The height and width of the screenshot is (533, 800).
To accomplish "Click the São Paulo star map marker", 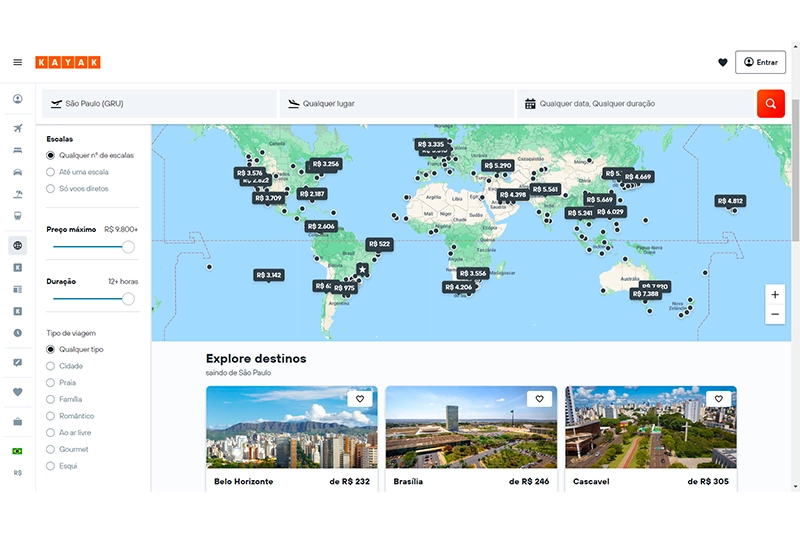I will point(362,269).
